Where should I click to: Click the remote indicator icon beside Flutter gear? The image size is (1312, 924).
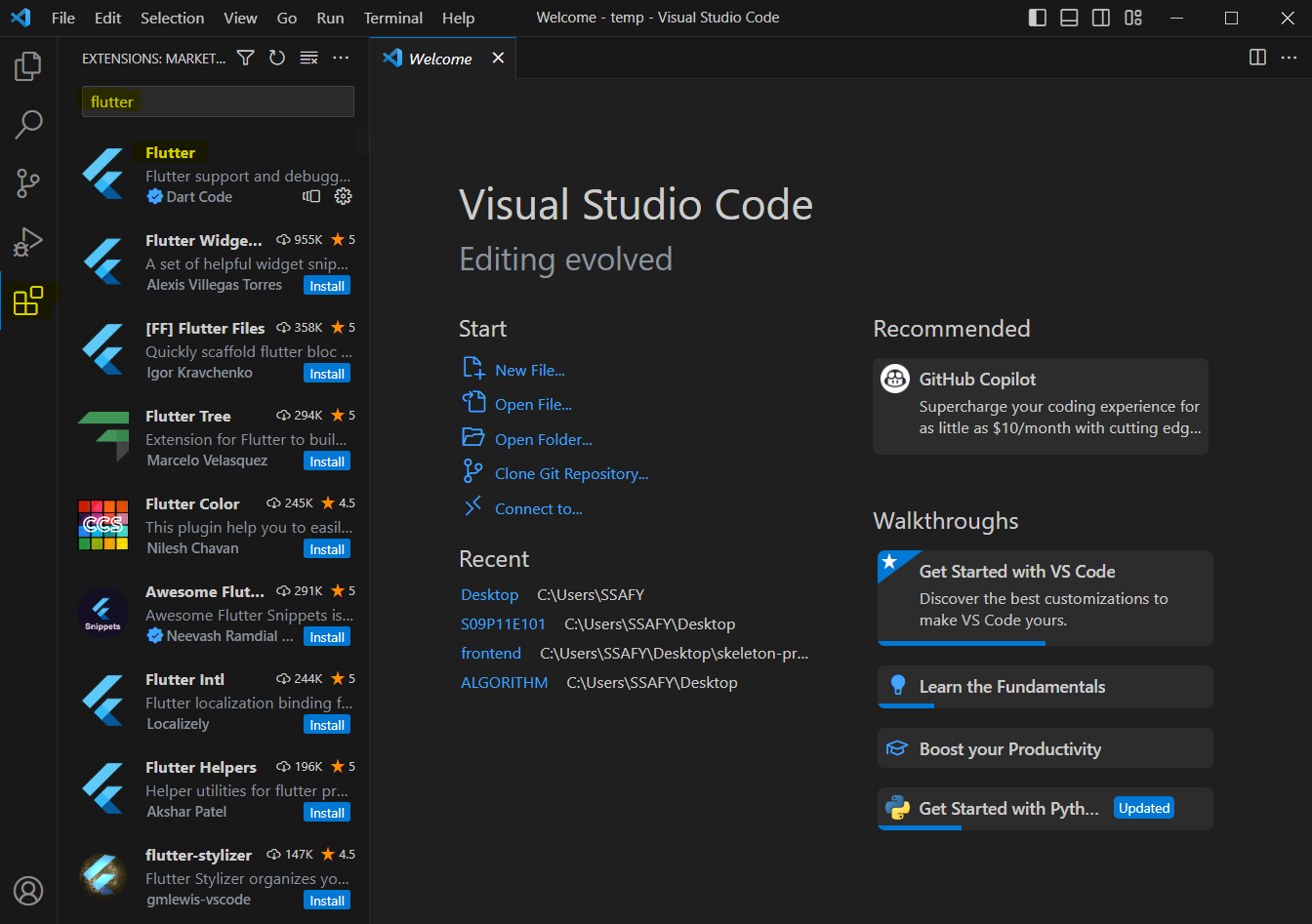coord(311,196)
